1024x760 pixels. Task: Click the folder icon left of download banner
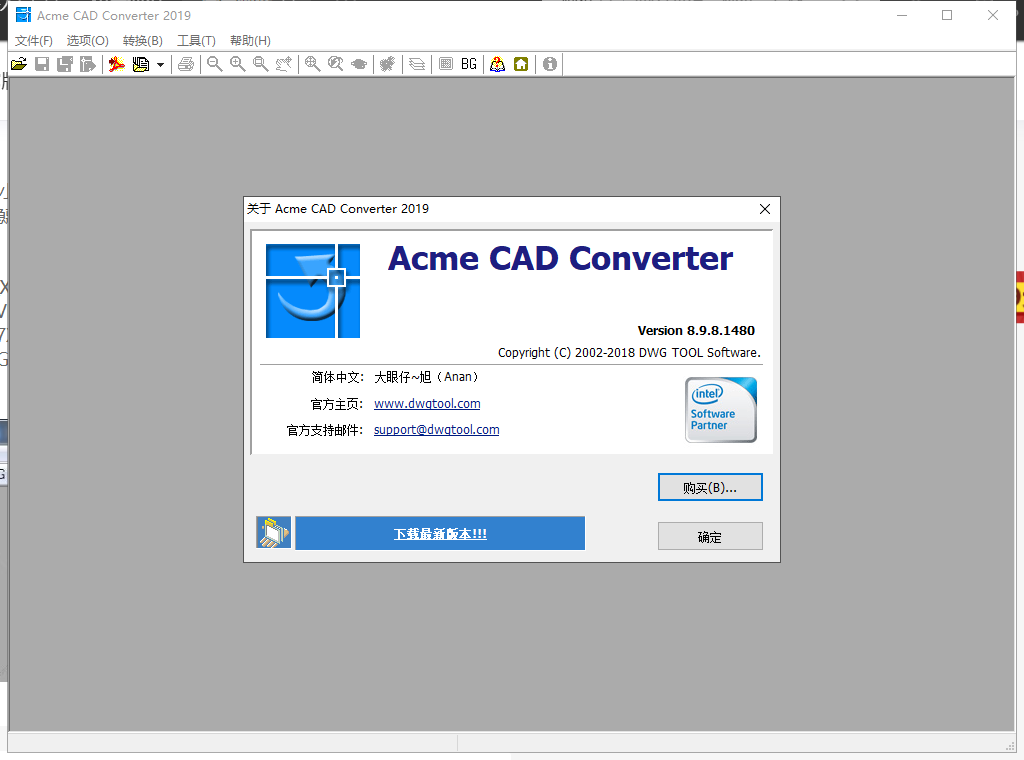(274, 533)
